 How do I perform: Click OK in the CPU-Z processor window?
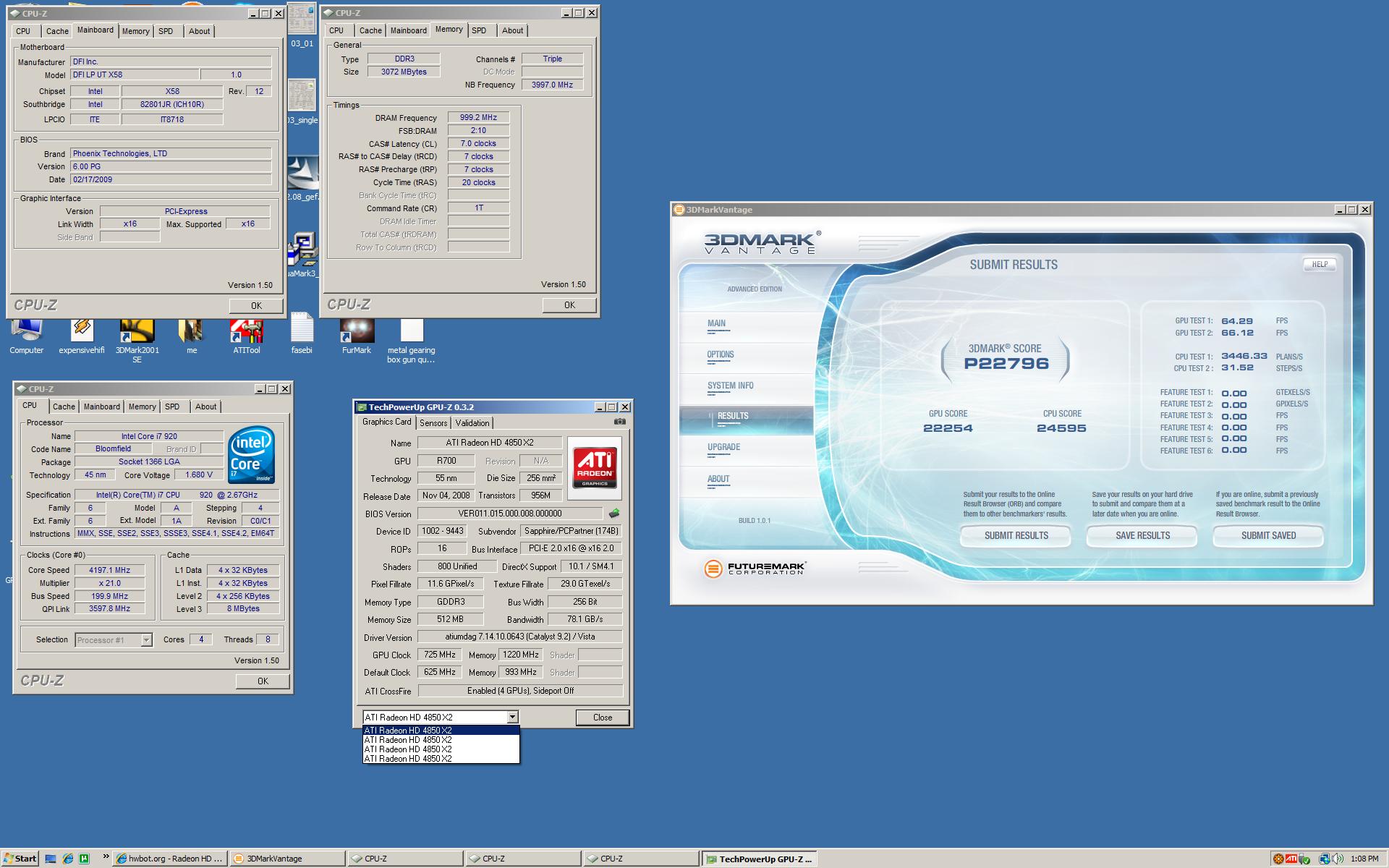tap(263, 681)
